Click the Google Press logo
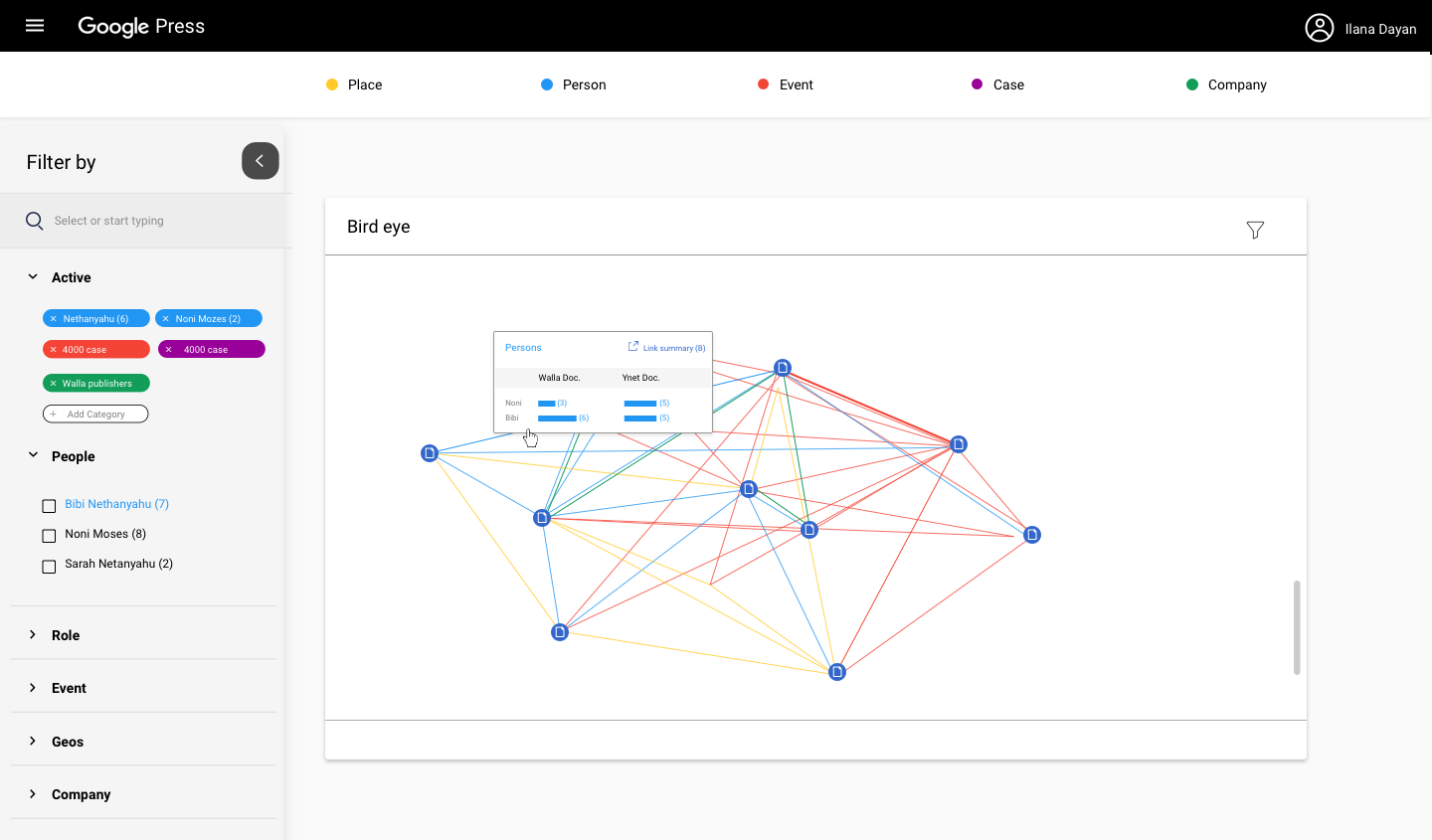The height and width of the screenshot is (840, 1432). click(x=141, y=27)
